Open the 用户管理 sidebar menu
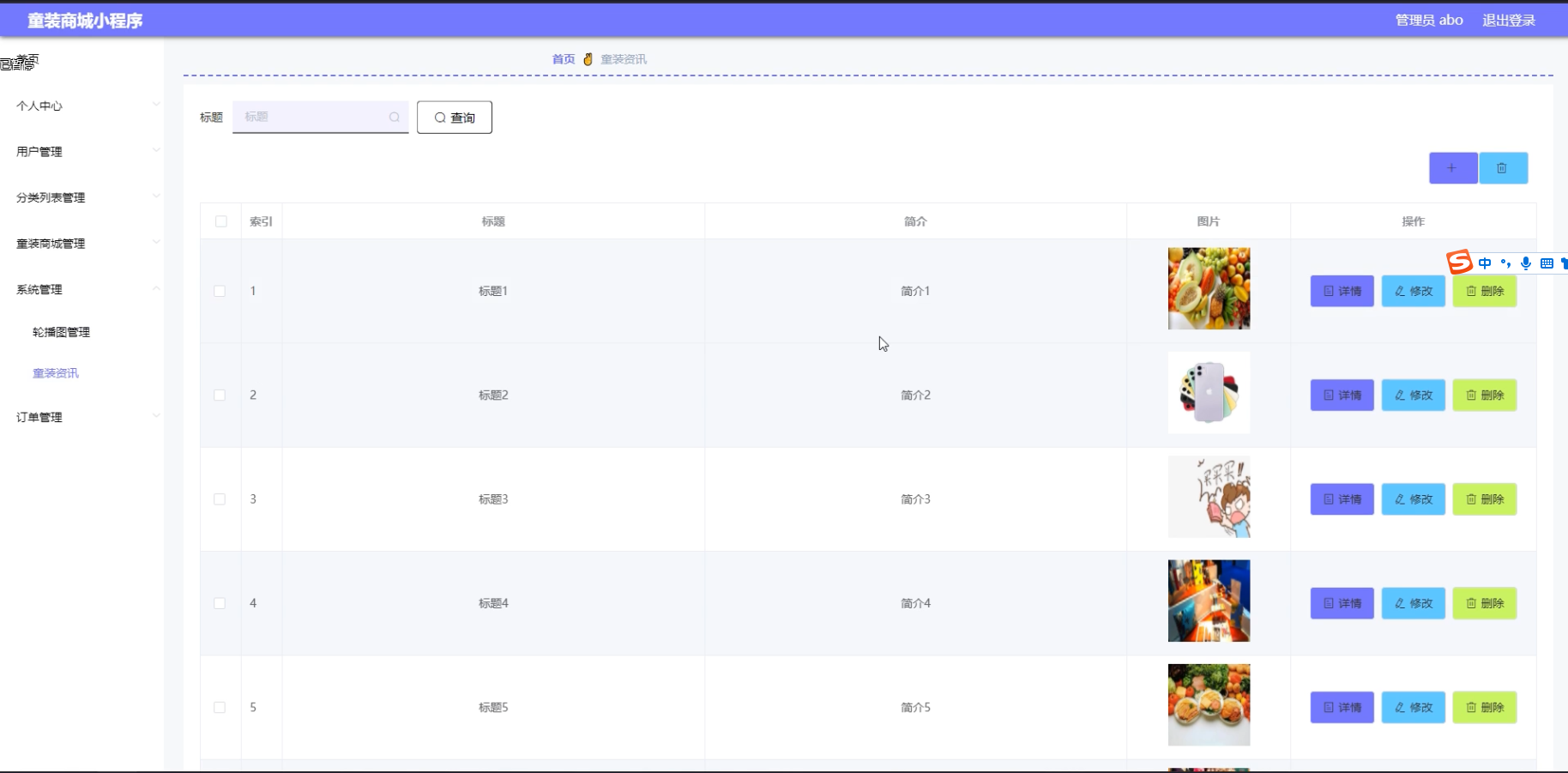Image resolution: width=1568 pixels, height=773 pixels. [81, 152]
